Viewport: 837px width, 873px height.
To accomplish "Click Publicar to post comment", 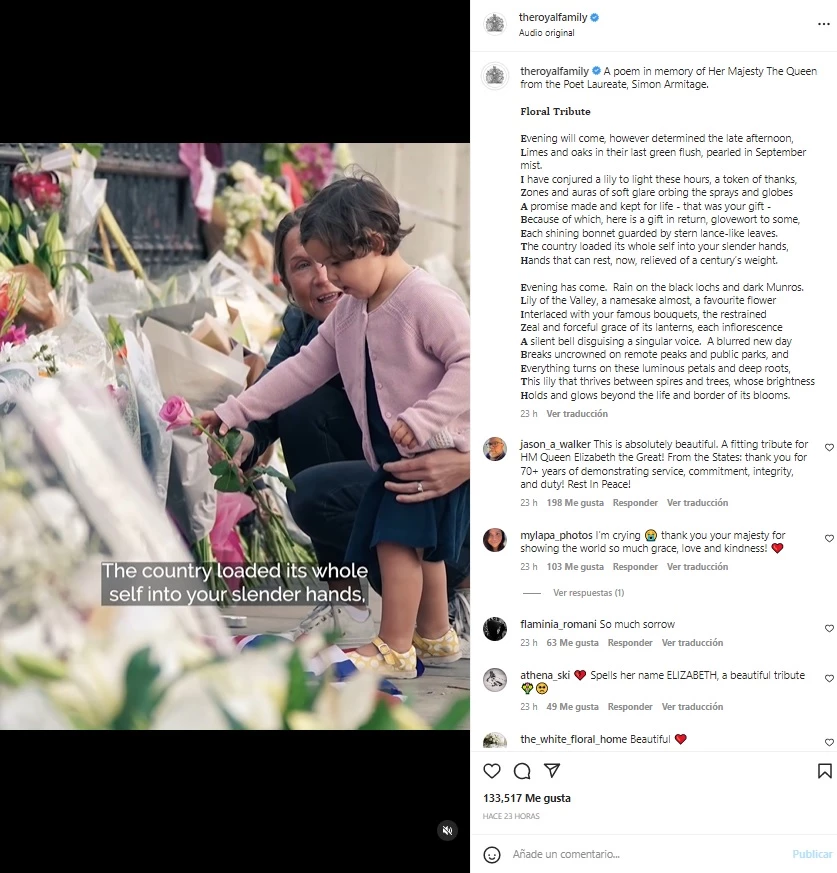I will [812, 854].
